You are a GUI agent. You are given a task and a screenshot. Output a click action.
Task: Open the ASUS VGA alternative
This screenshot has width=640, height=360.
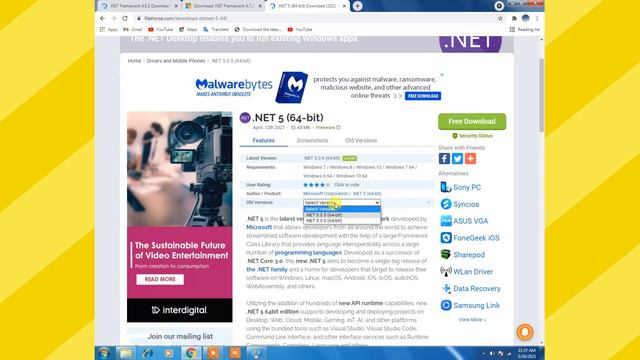(x=464, y=221)
